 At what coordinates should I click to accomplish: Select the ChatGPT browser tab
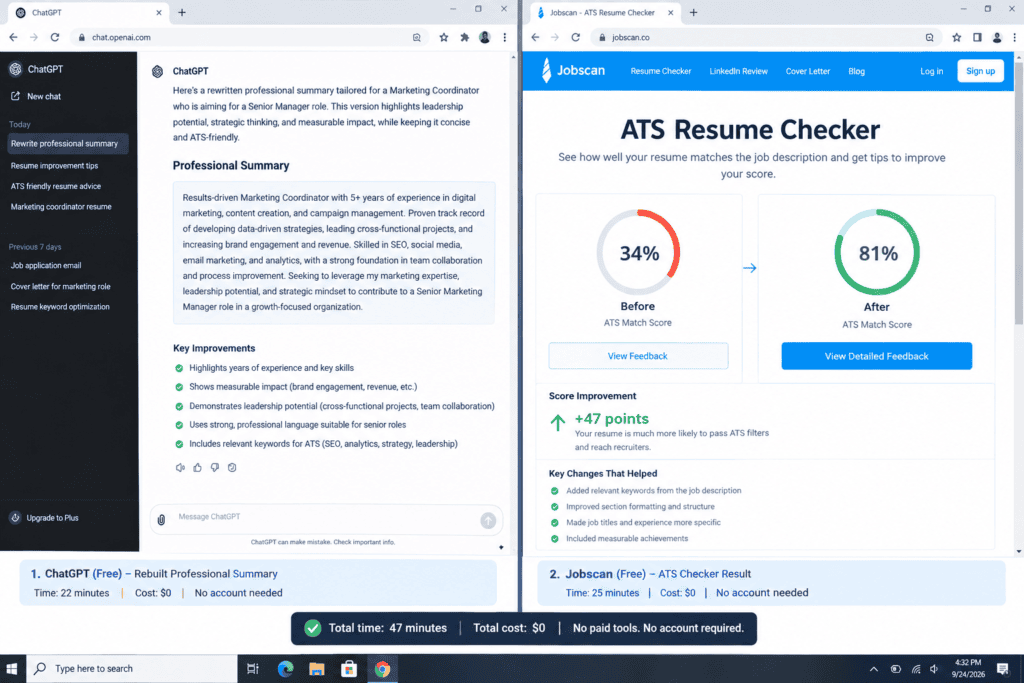pos(88,12)
